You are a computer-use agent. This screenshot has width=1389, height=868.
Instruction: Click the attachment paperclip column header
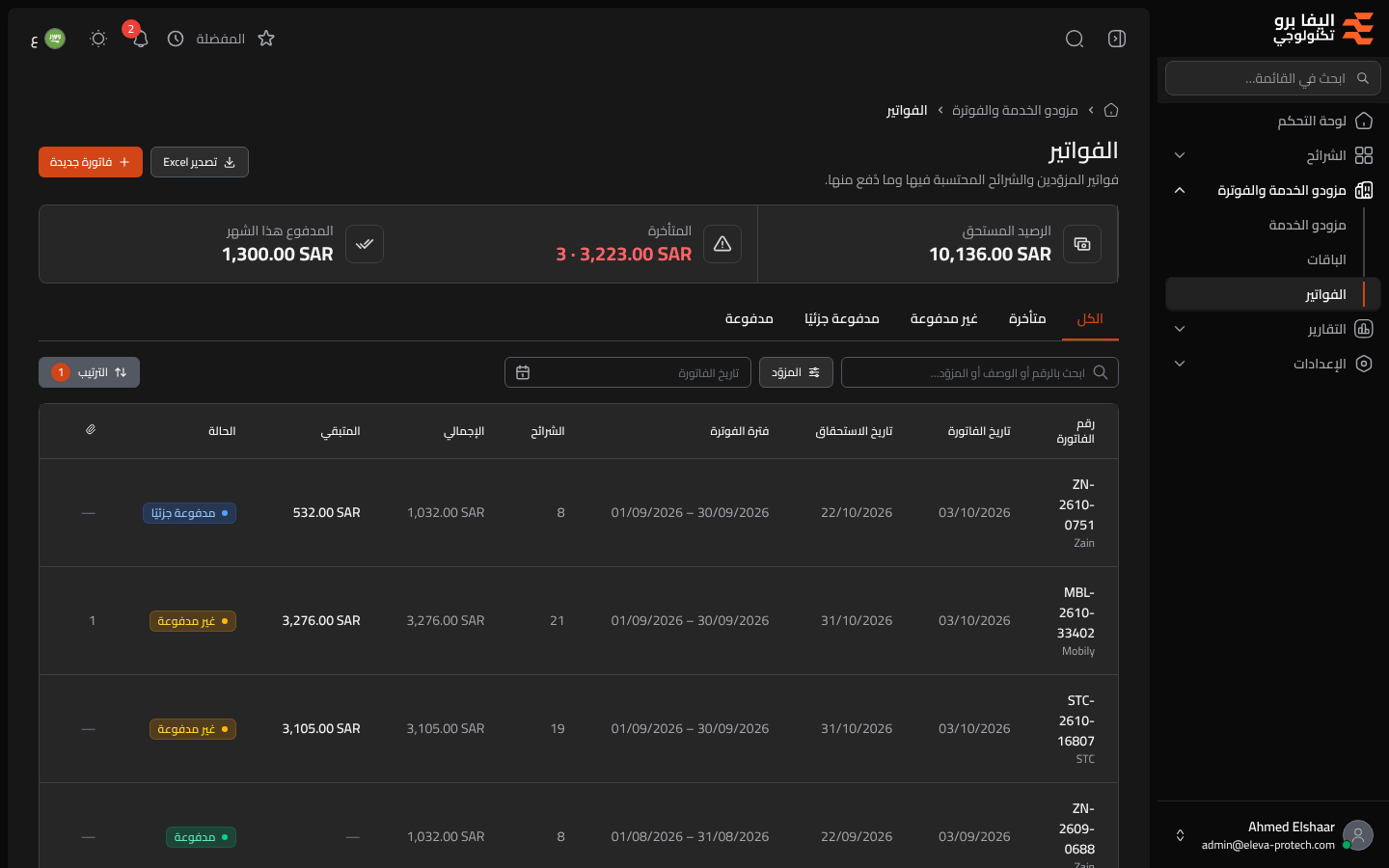91,430
